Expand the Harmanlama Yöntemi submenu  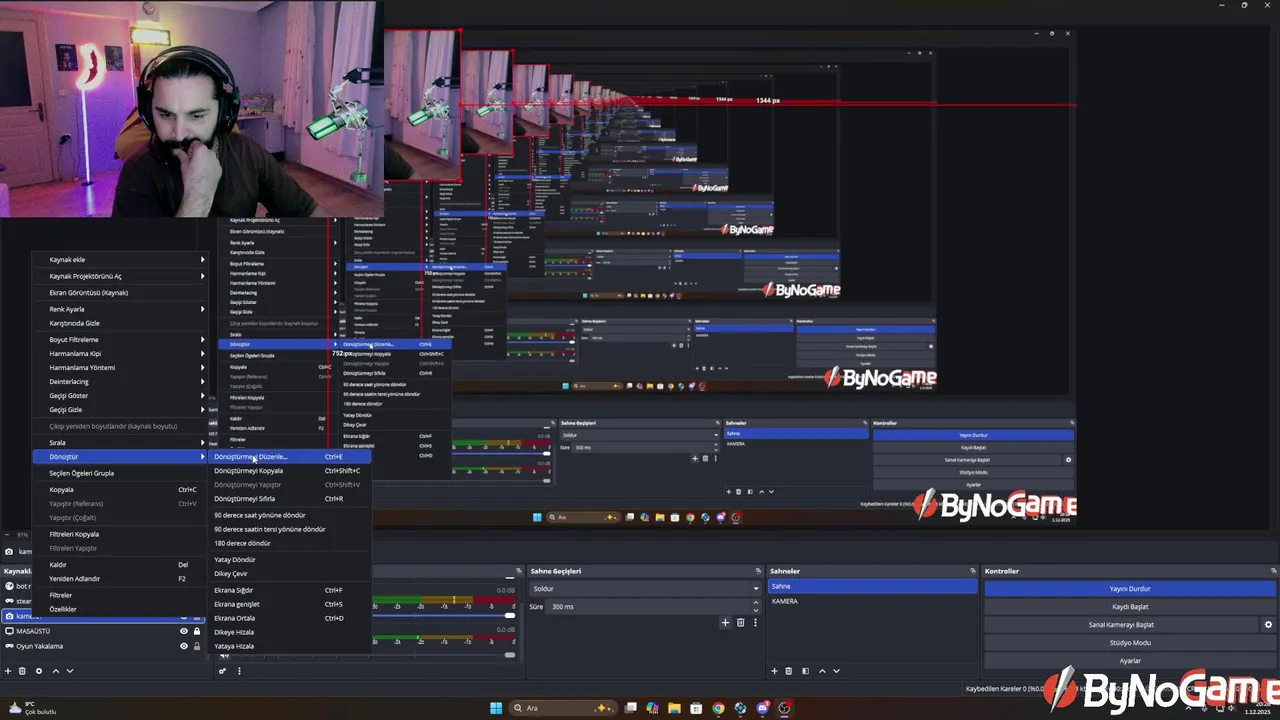(x=125, y=368)
